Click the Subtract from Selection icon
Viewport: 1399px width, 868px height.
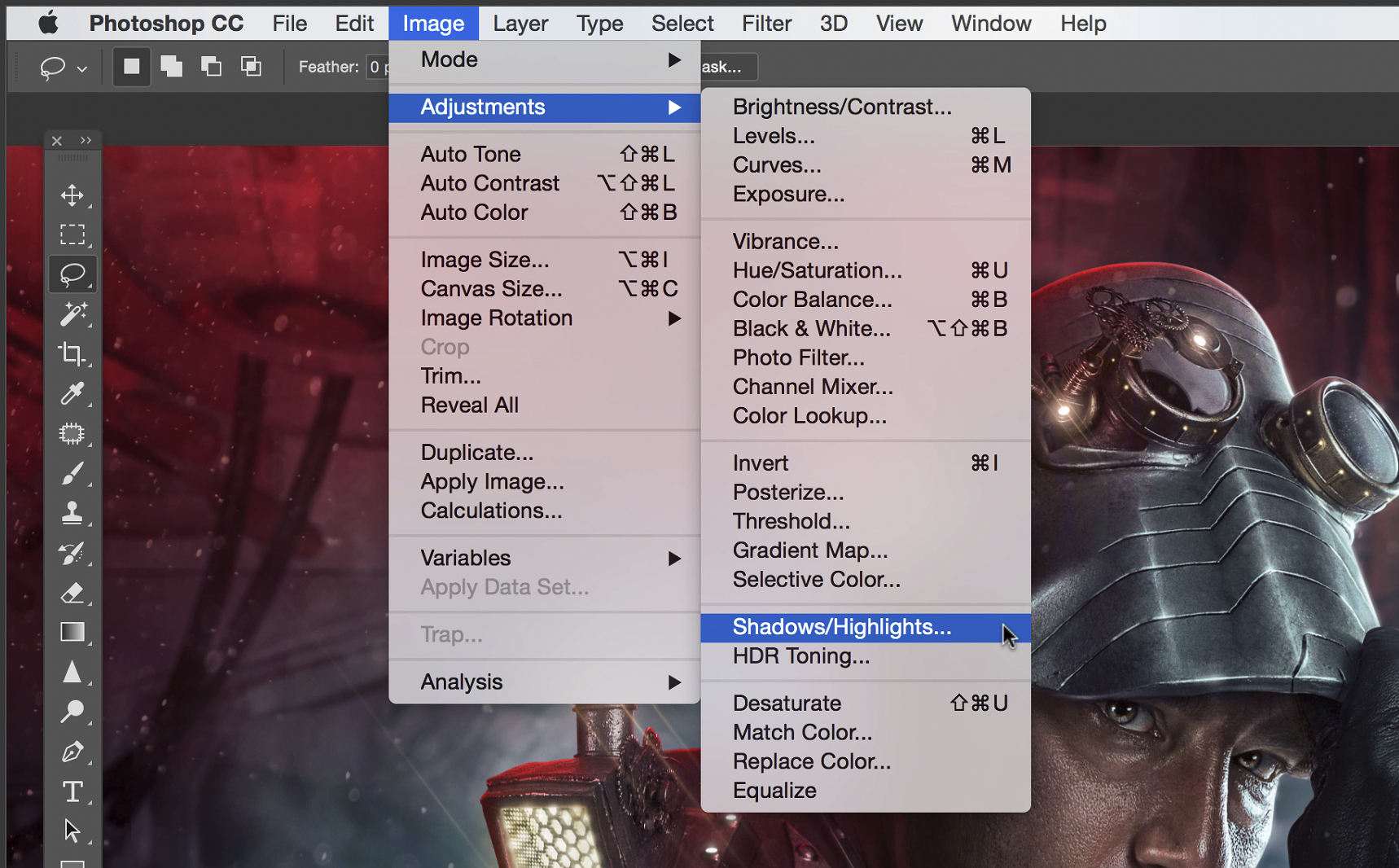click(x=211, y=67)
